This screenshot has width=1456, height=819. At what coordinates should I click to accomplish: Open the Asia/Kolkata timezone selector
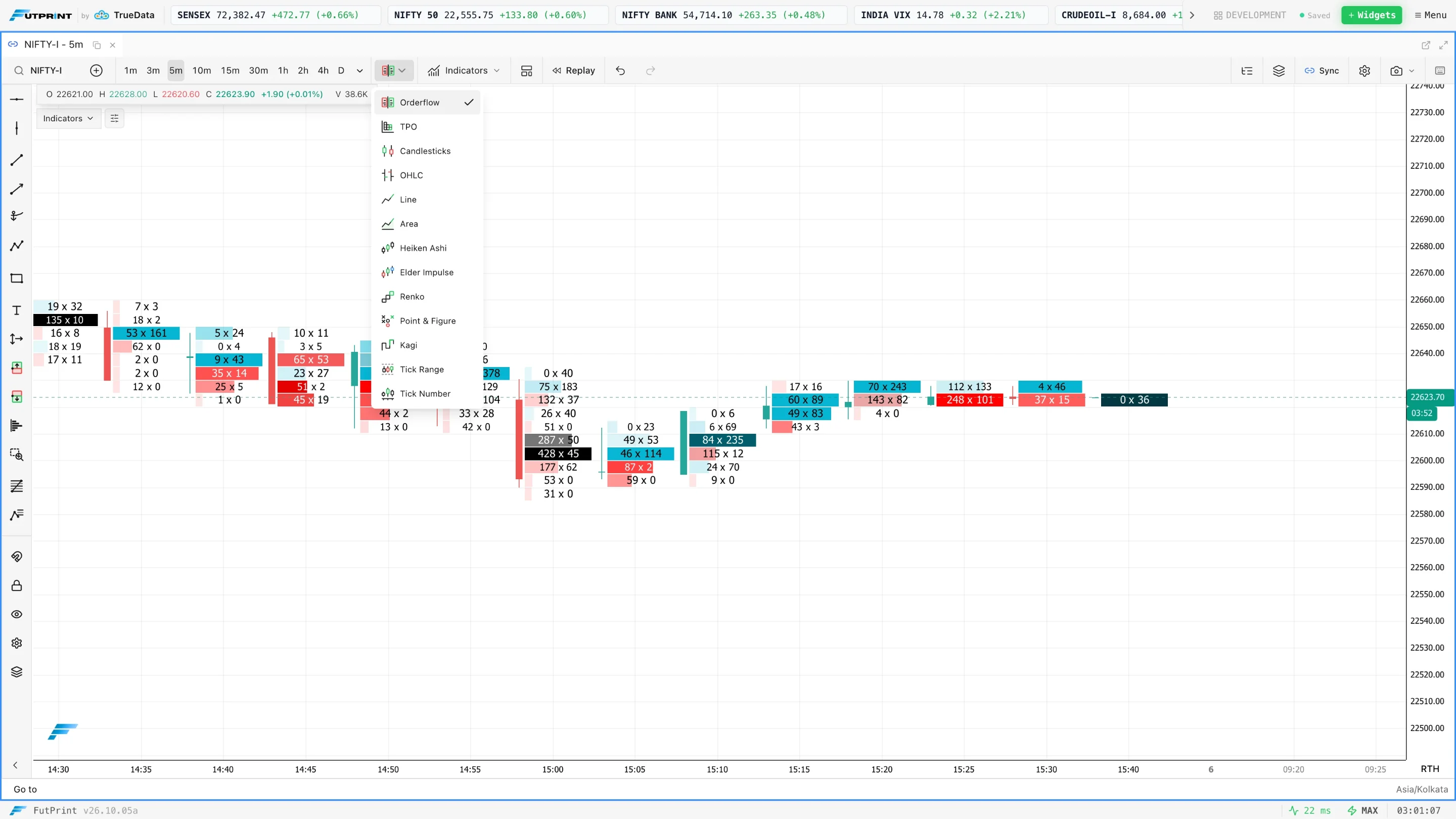[x=1422, y=790]
